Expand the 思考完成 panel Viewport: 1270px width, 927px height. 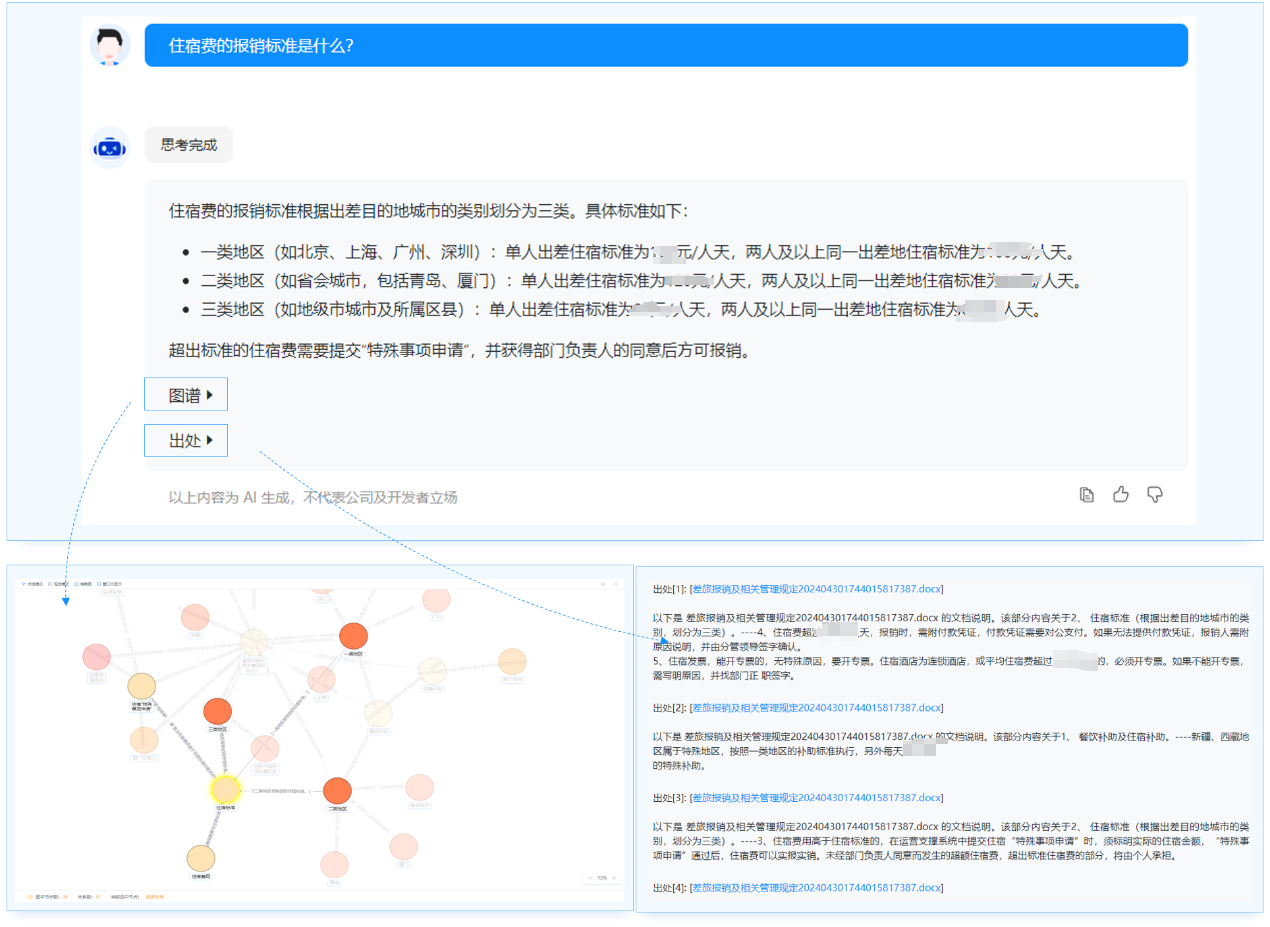tap(189, 145)
